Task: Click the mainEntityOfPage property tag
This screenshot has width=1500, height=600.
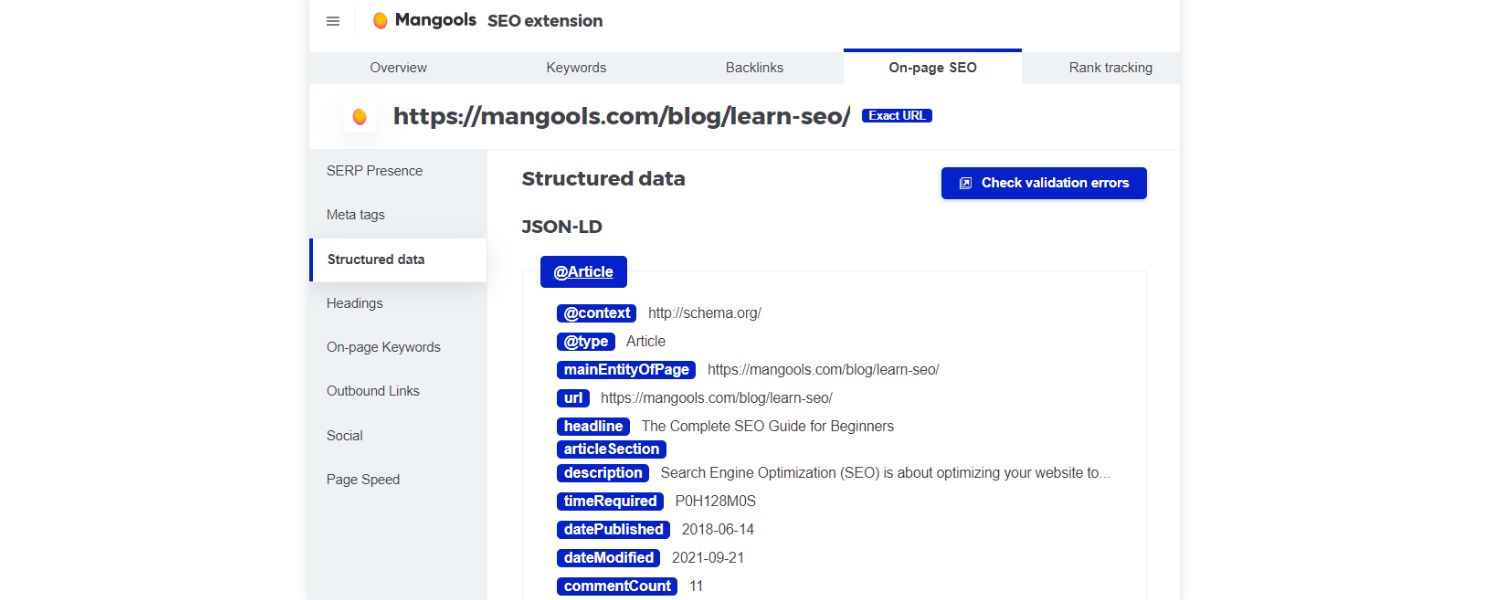Action: click(625, 369)
